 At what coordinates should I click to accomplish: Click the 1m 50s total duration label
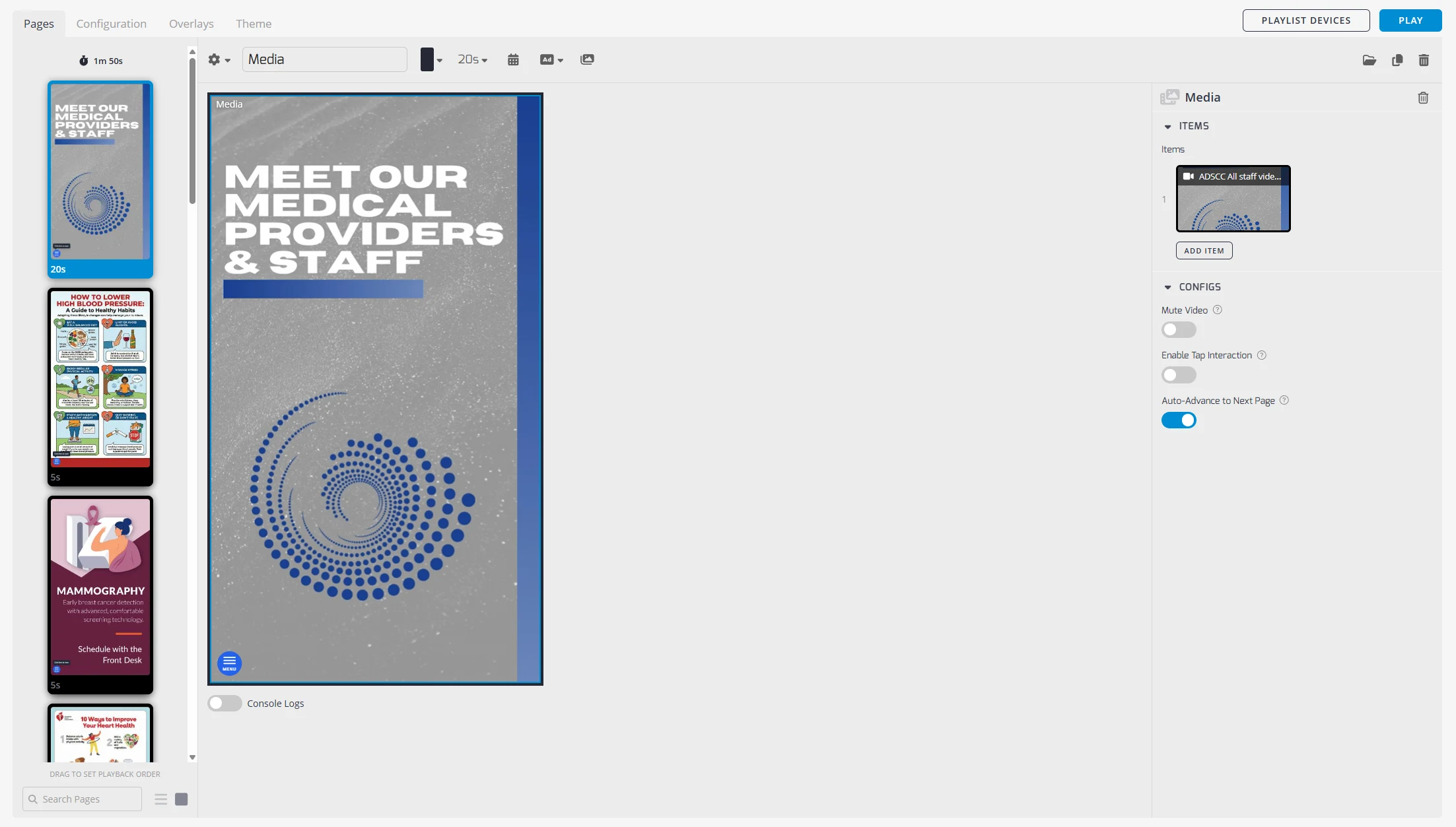coord(101,61)
